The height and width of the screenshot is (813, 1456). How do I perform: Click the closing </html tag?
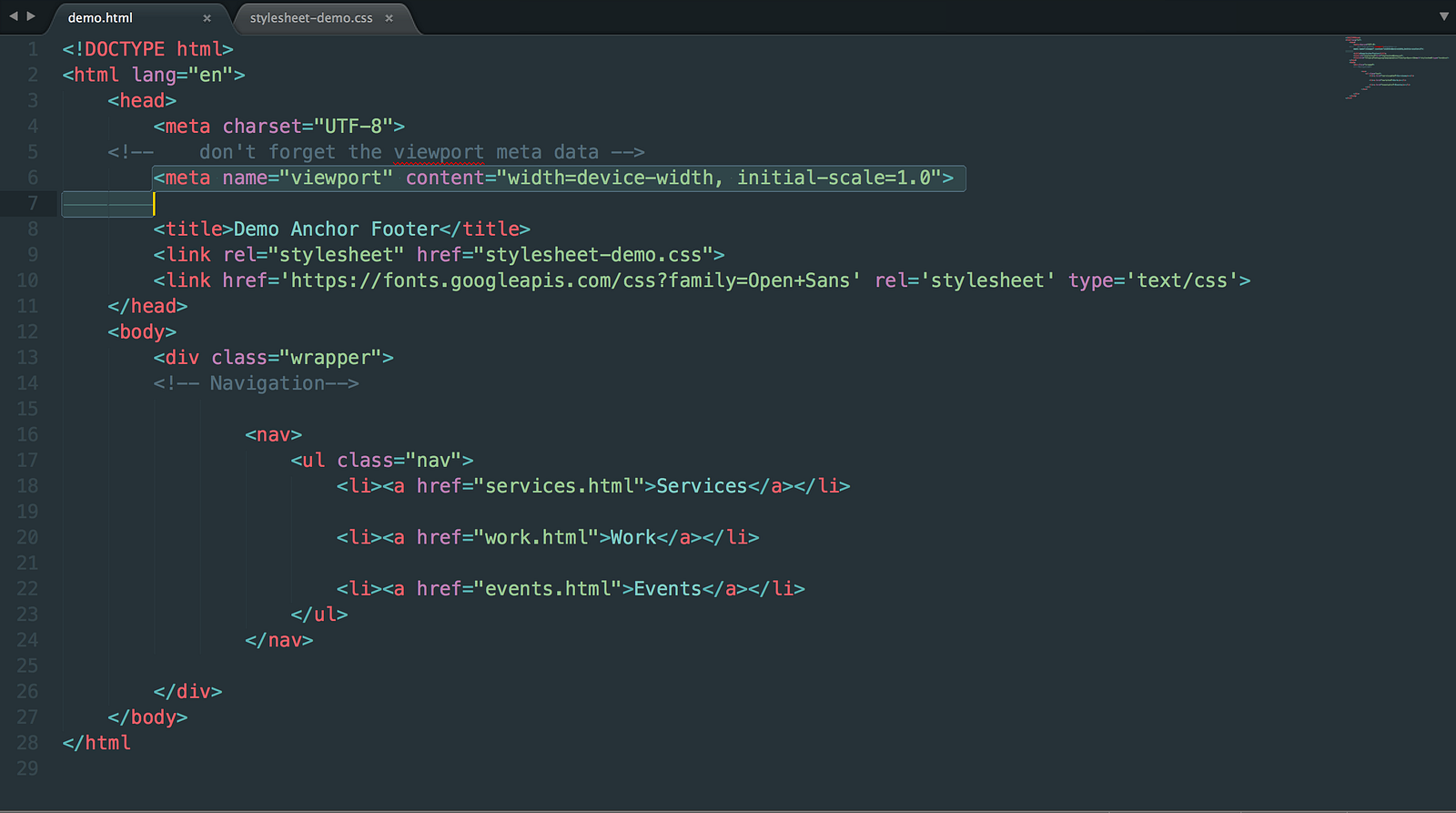[96, 743]
